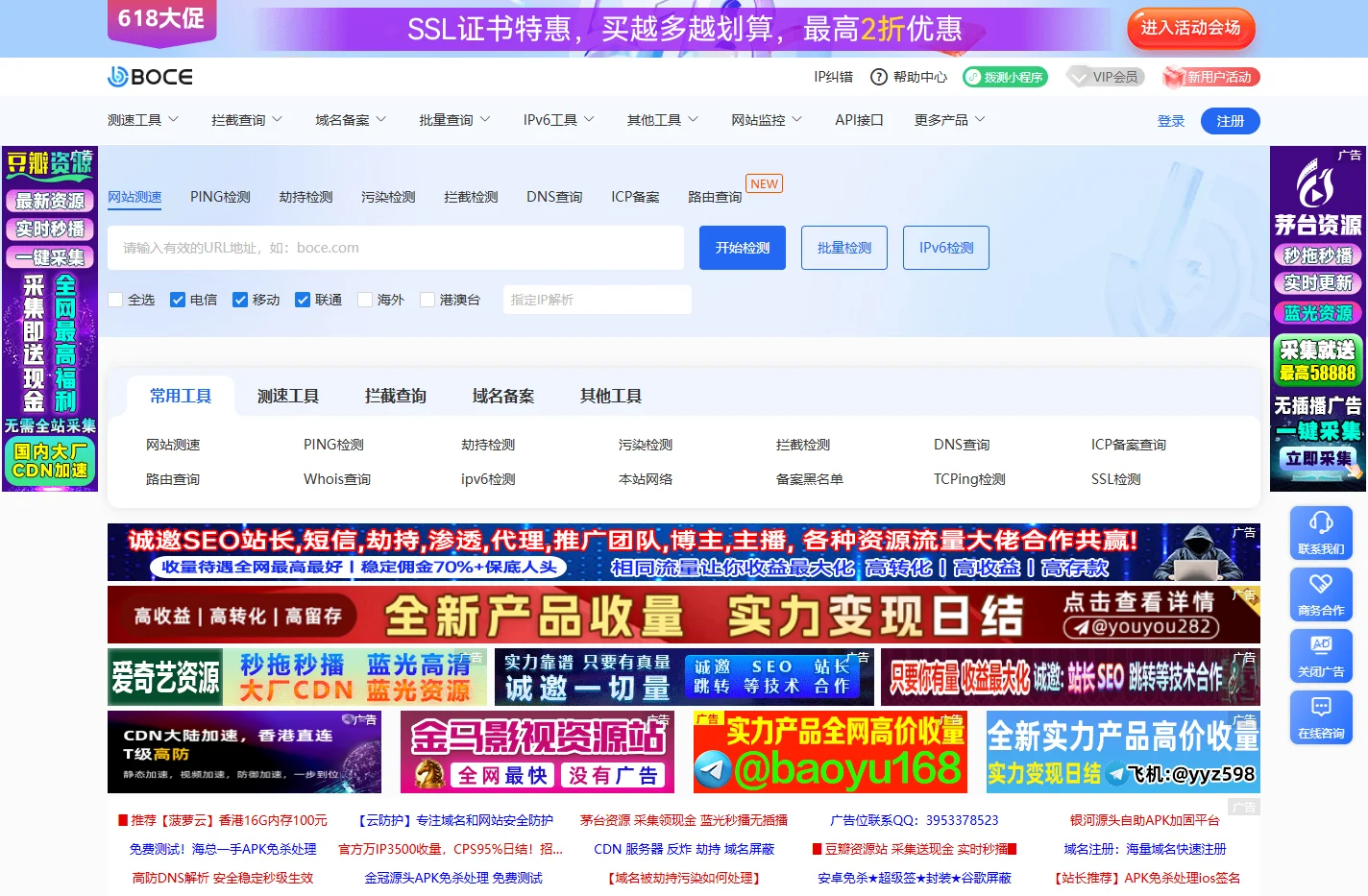The height and width of the screenshot is (896, 1368).
Task: Click the 进入活动会场 banner button
Action: tap(1191, 28)
